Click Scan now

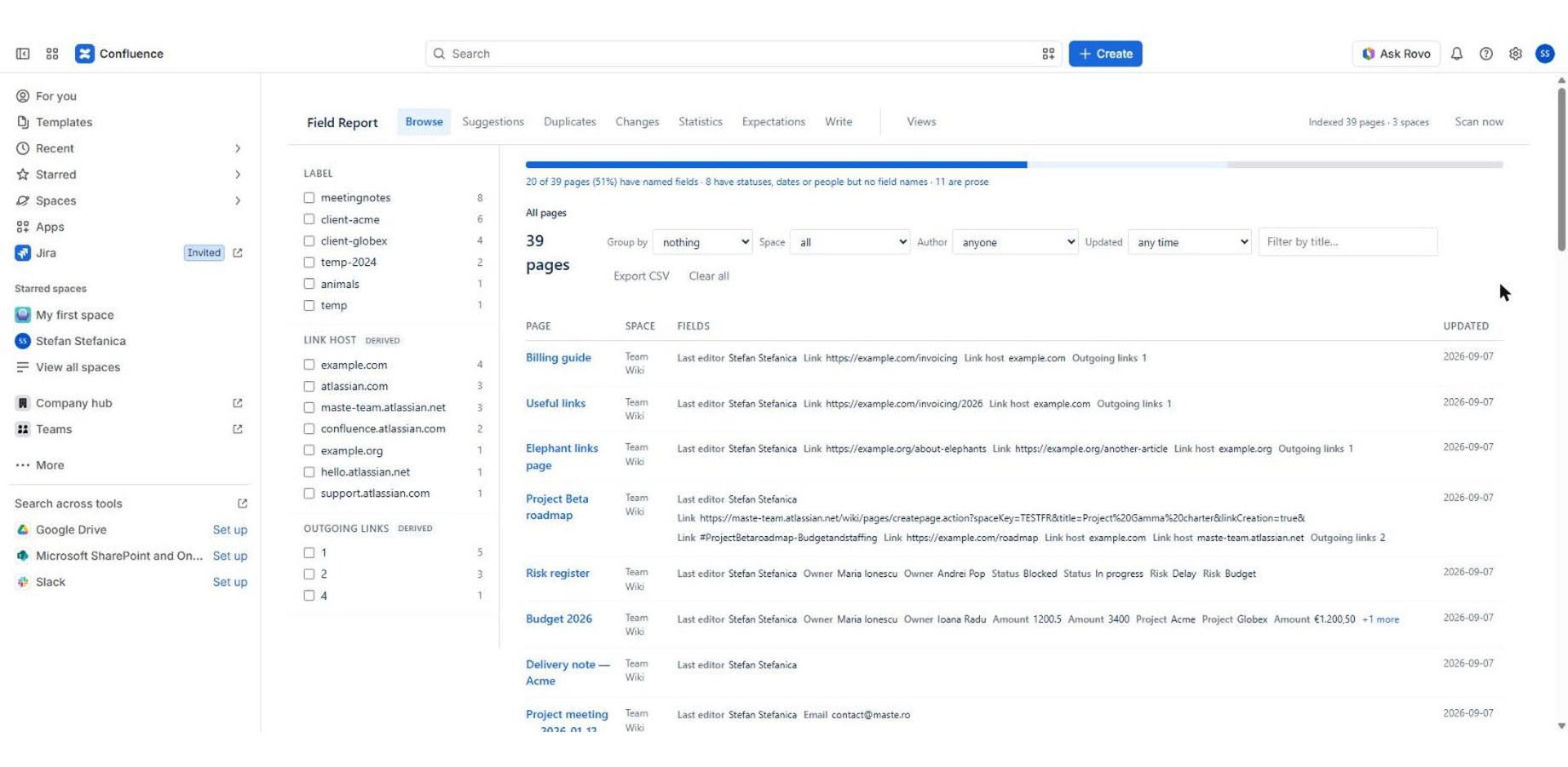point(1479,122)
